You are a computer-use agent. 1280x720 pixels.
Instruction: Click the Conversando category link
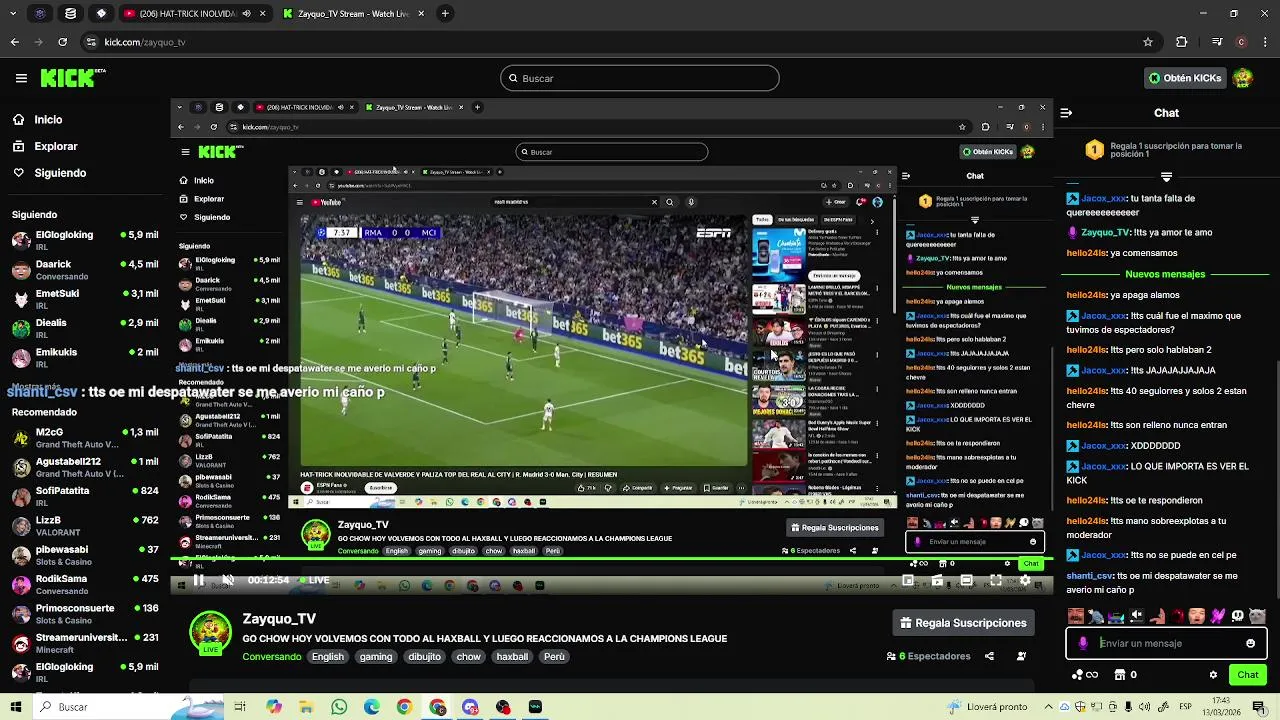[272, 657]
